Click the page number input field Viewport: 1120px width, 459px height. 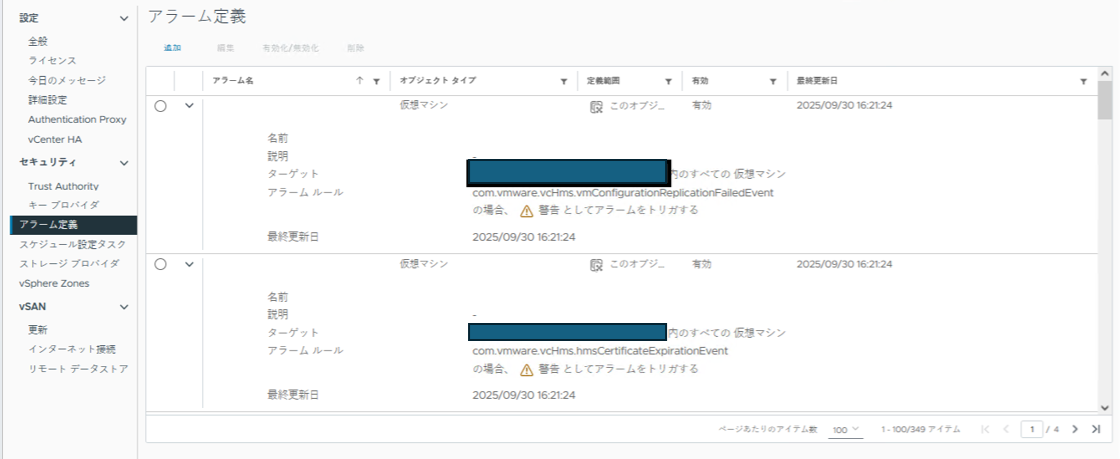[1032, 429]
